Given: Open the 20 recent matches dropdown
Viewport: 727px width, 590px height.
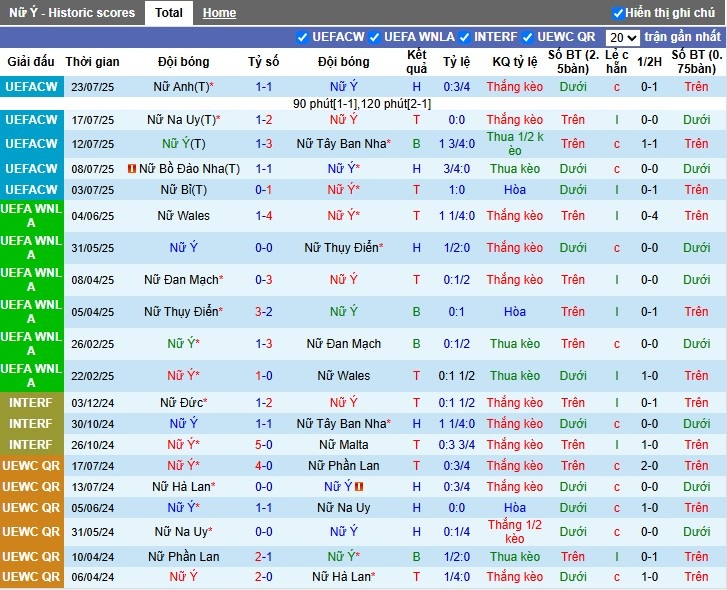Looking at the screenshot, I should [622, 37].
